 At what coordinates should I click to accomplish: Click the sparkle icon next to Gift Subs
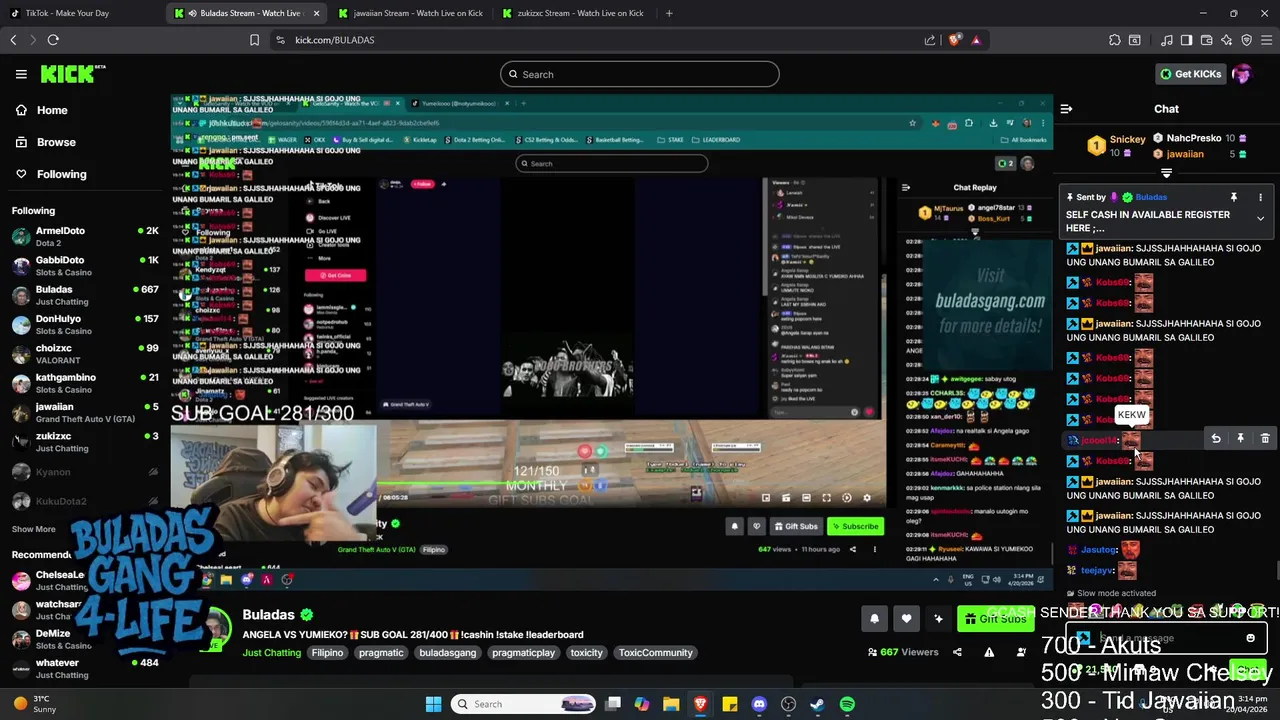(x=938, y=619)
